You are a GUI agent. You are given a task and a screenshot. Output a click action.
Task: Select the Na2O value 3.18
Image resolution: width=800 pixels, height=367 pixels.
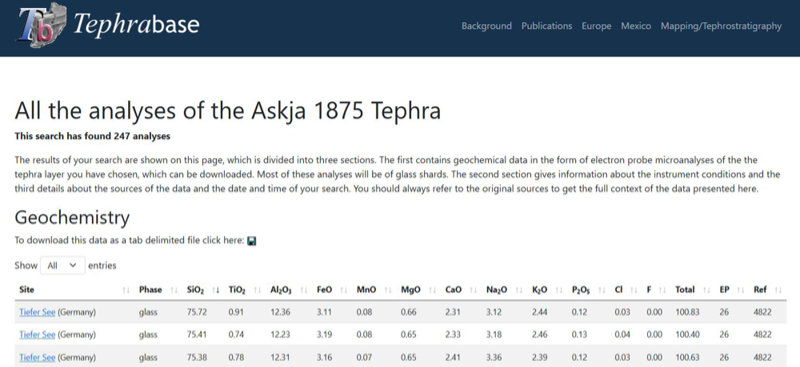(494, 334)
